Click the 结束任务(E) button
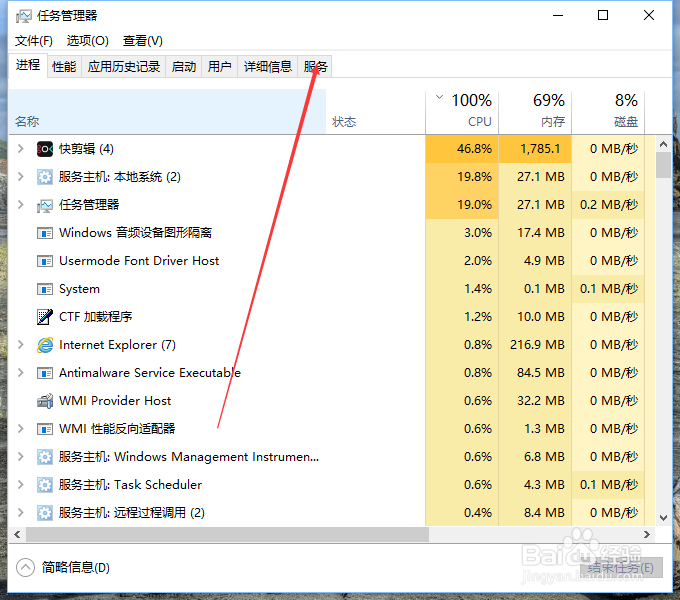680x600 pixels. pos(621,567)
